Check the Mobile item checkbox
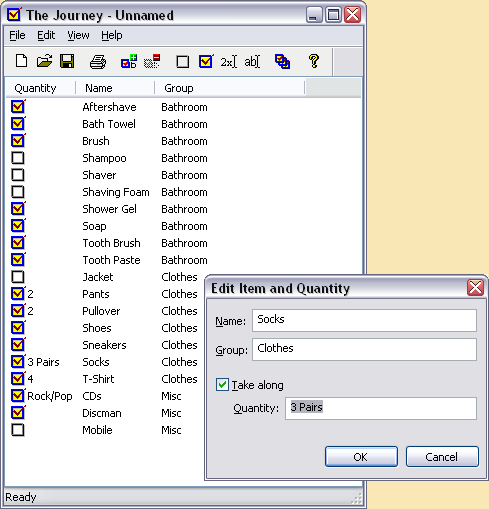489x509 pixels. 18,430
